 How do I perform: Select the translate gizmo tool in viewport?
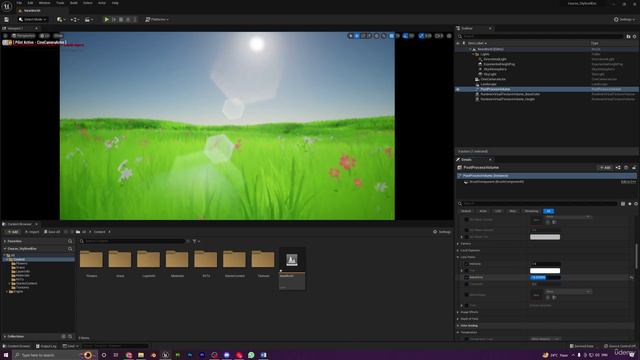coord(357,36)
